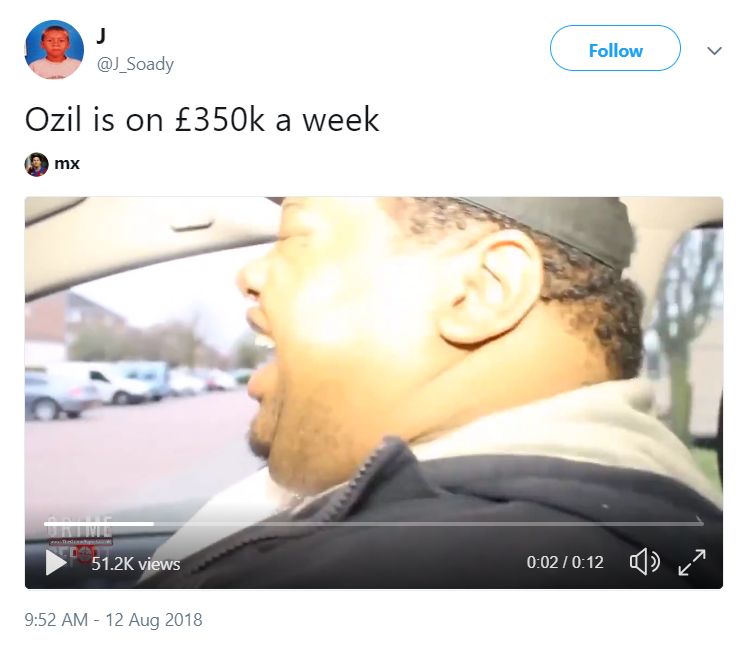Click the display name J
Viewport: 750px width, 645px height.
coord(101,35)
